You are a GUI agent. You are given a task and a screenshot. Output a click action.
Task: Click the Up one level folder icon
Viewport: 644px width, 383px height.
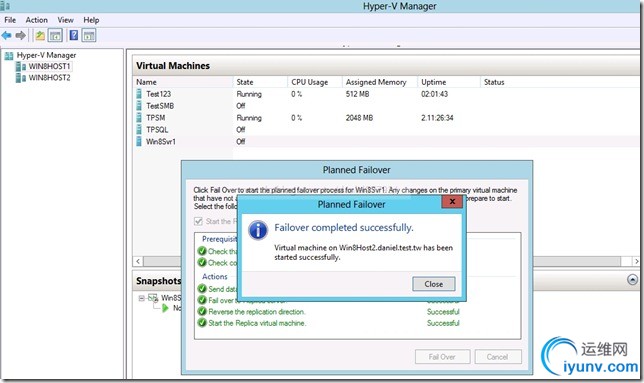[40, 36]
